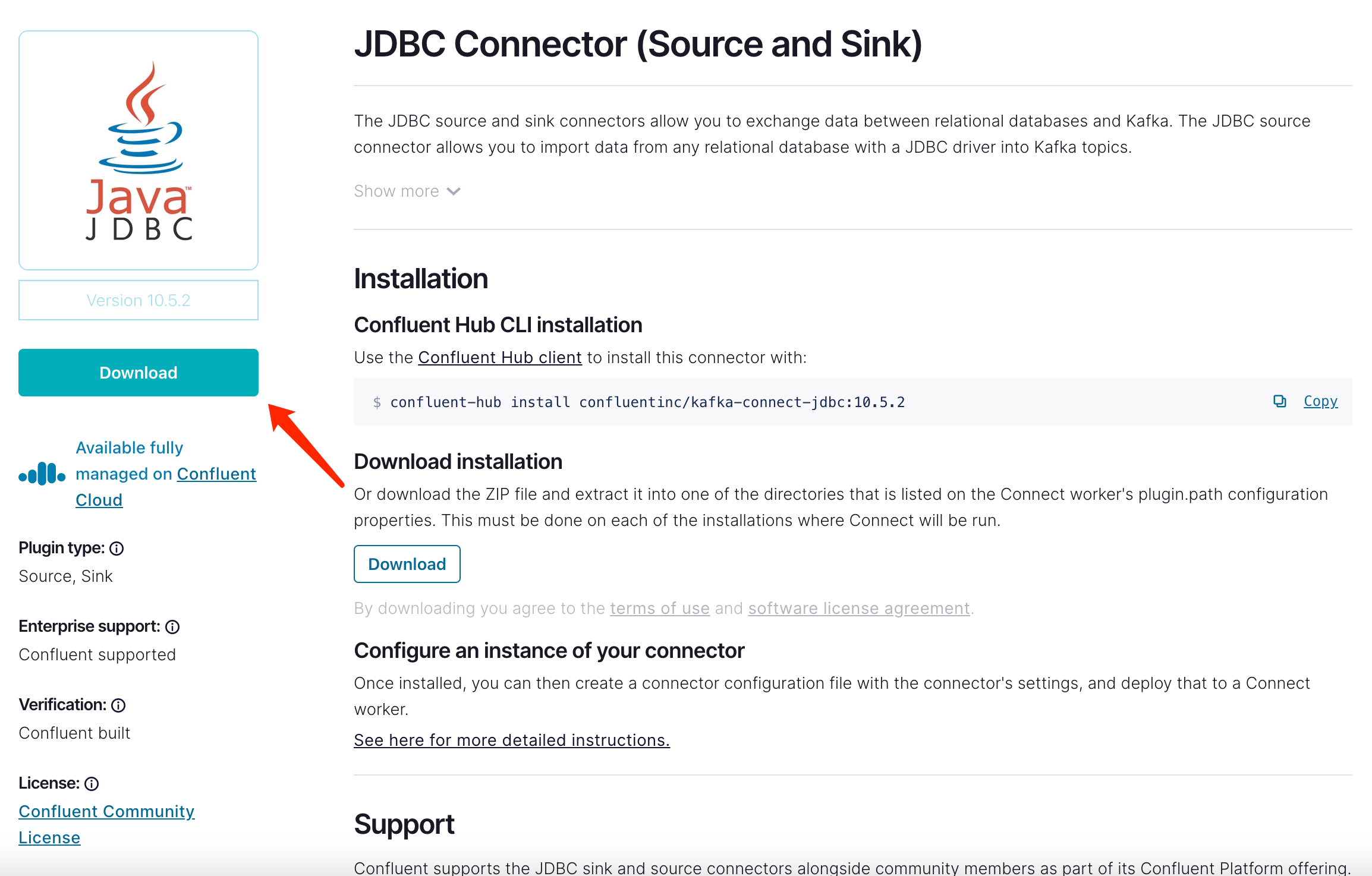Click the Java JDBC logo image
Viewport: 1372px width, 876px height.
pos(138,150)
